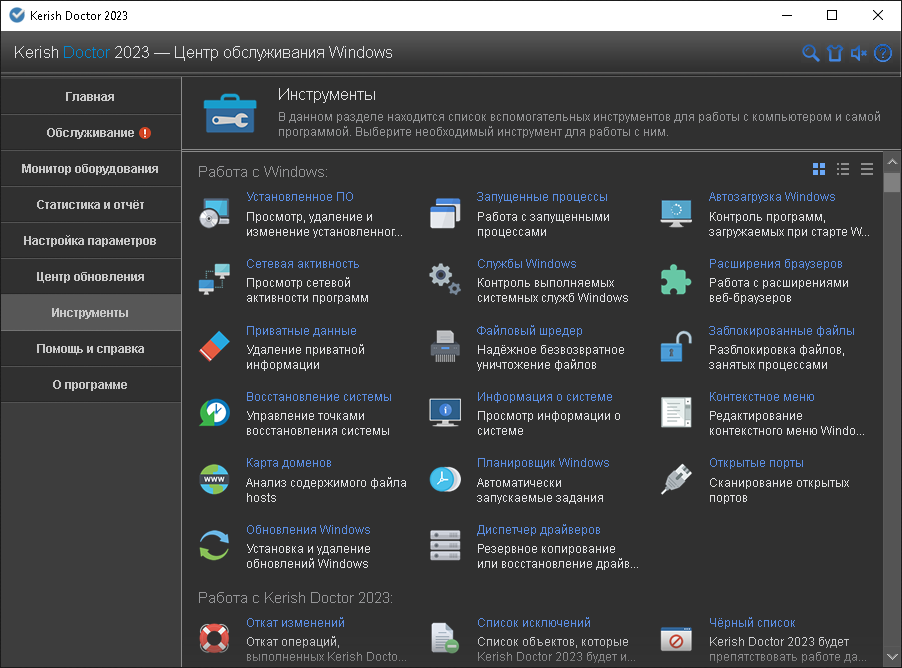Go to Монитор оборудования section

click(x=90, y=169)
